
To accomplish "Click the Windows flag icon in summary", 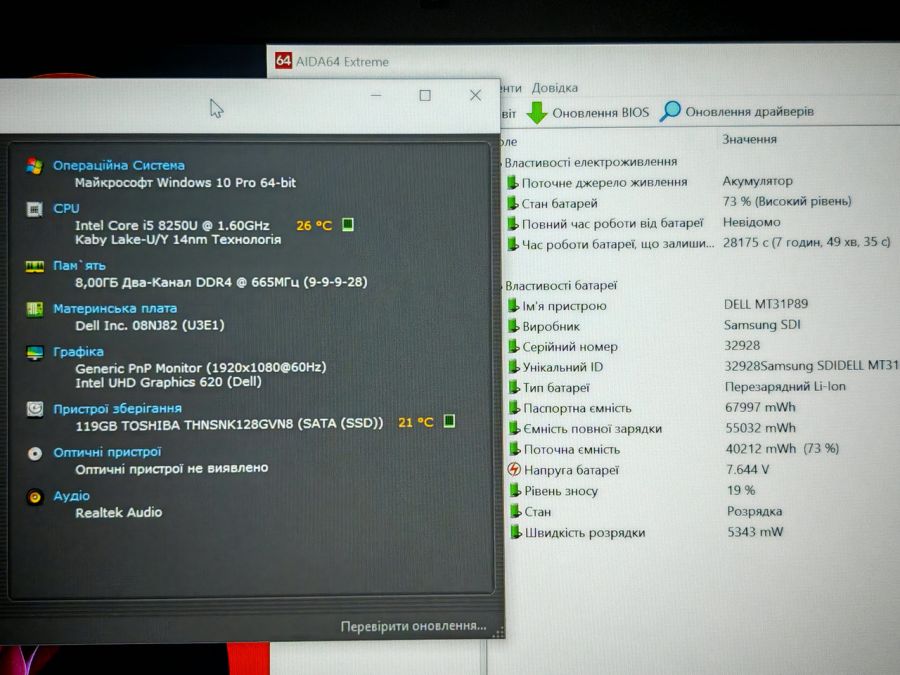I will (34, 166).
